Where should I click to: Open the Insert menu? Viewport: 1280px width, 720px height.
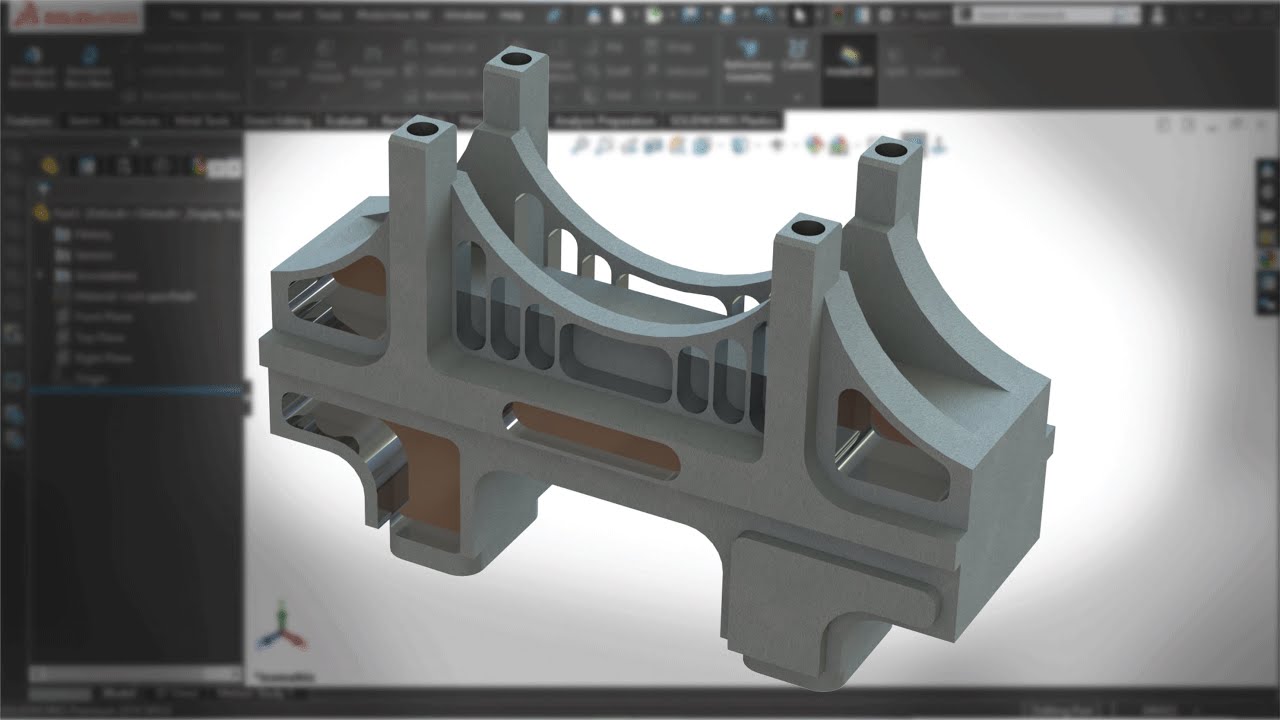tap(288, 17)
